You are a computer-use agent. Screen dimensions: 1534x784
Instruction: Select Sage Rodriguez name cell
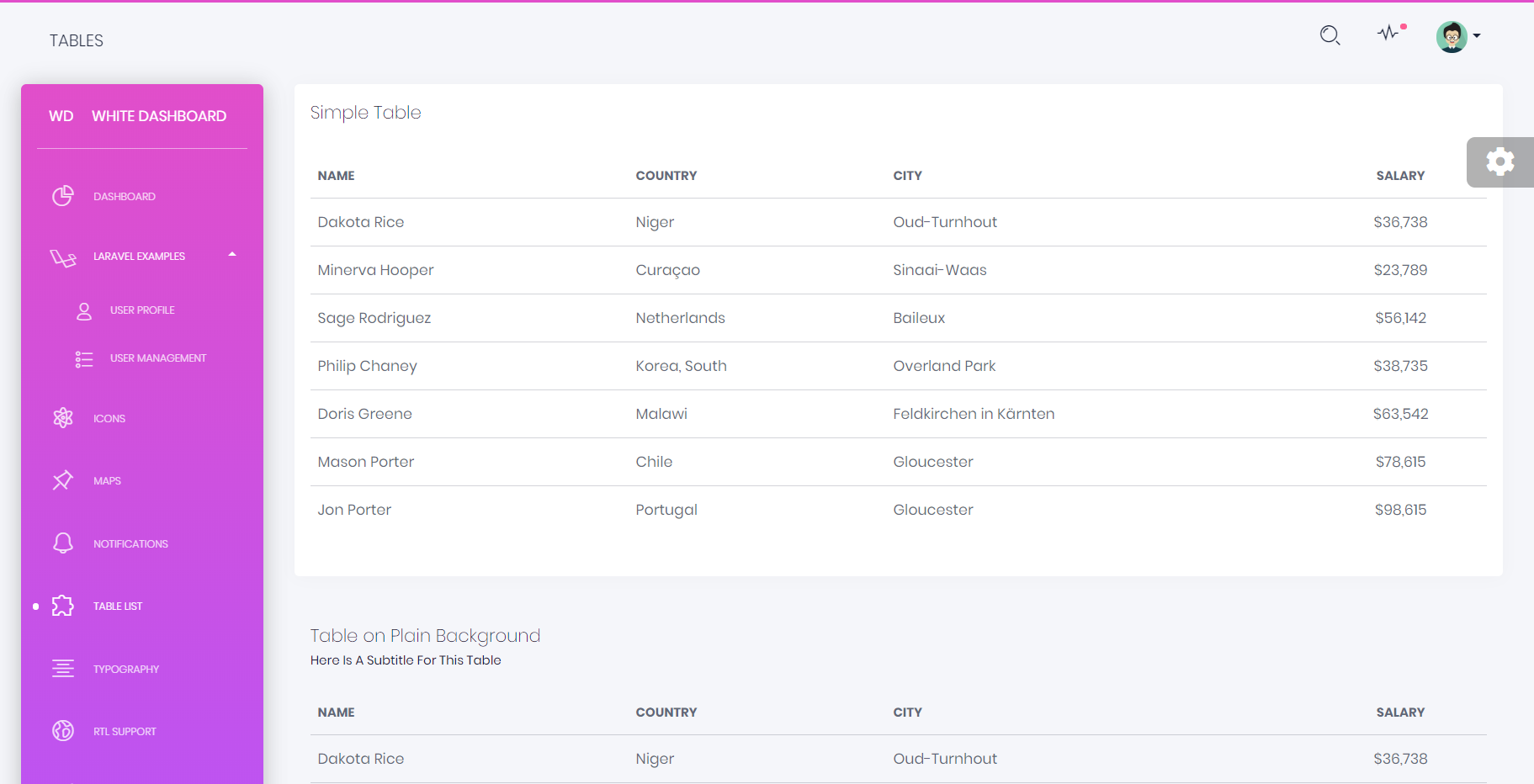tap(374, 318)
